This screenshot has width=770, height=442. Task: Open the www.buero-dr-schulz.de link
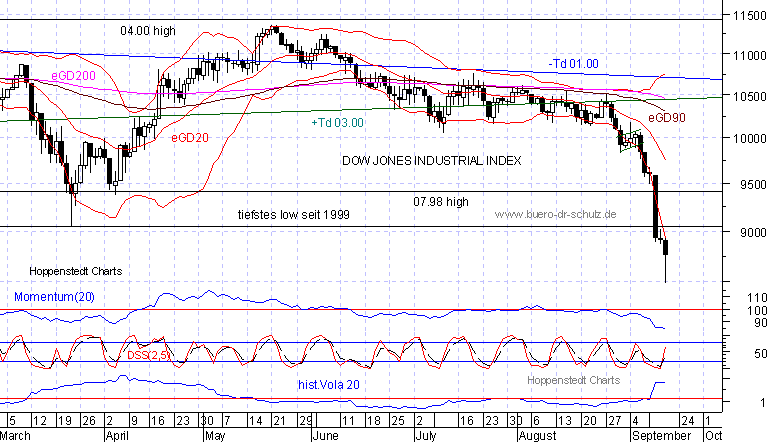click(x=555, y=214)
